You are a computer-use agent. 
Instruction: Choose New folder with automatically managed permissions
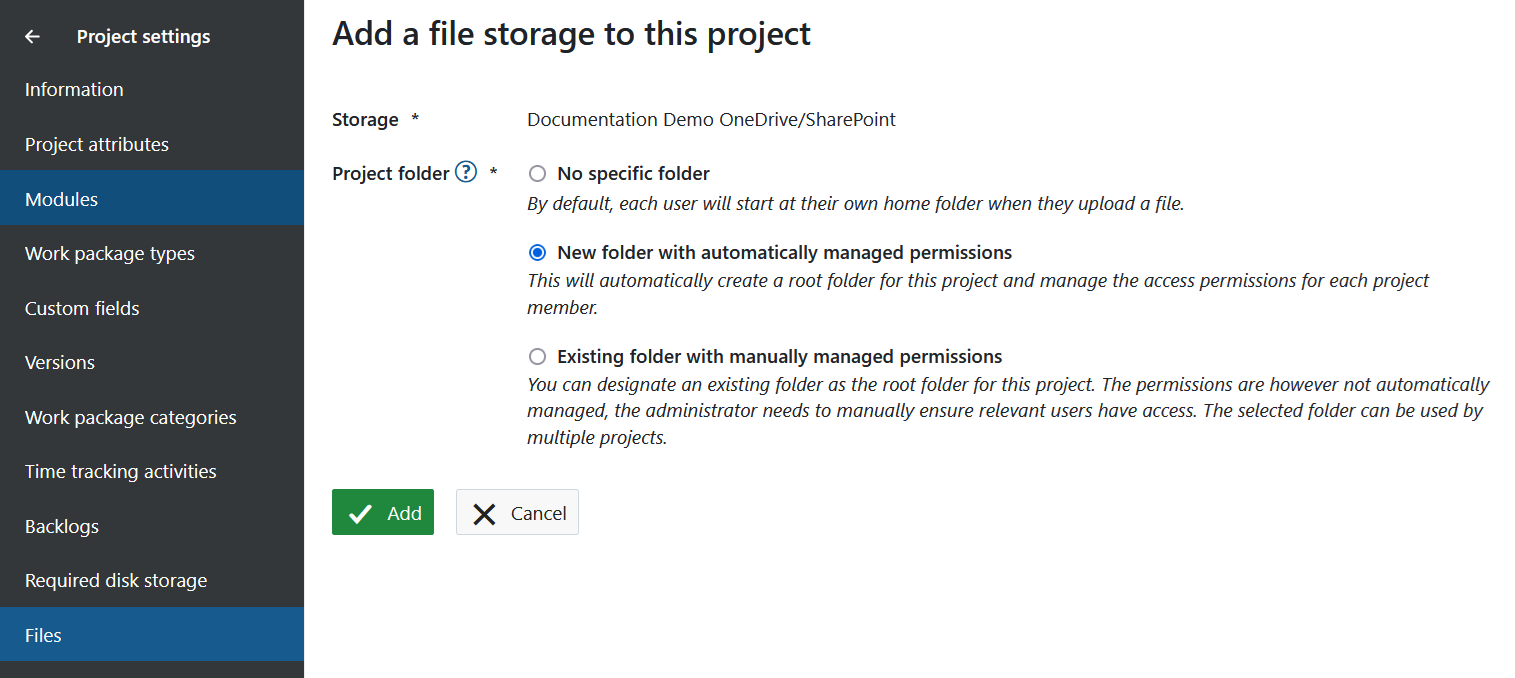point(538,253)
